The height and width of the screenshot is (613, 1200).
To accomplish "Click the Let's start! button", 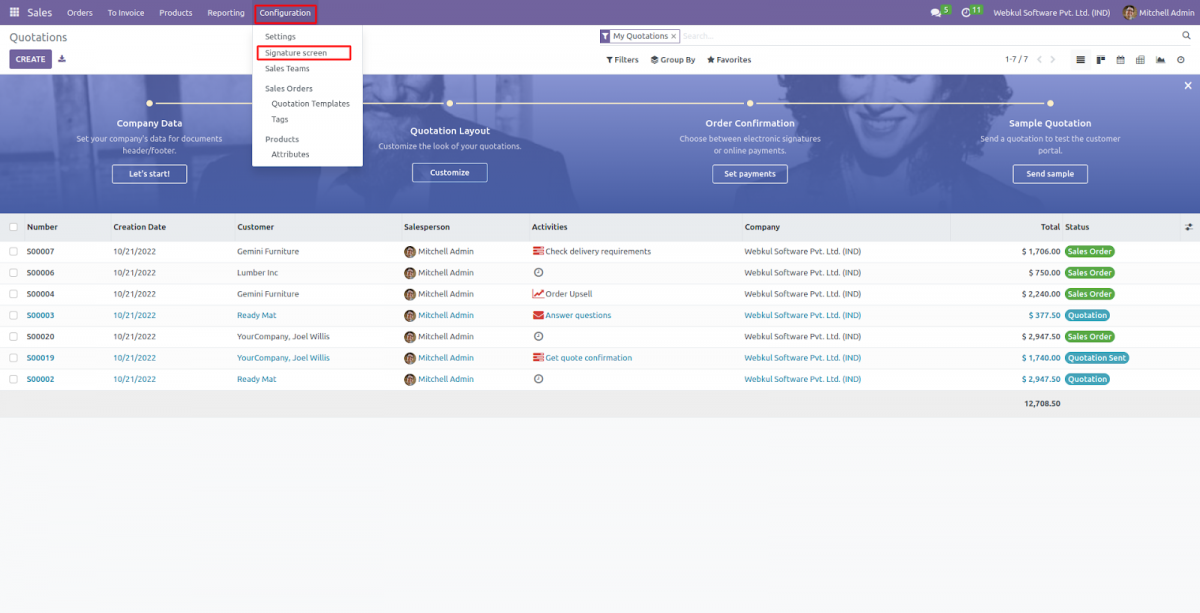I will point(149,173).
